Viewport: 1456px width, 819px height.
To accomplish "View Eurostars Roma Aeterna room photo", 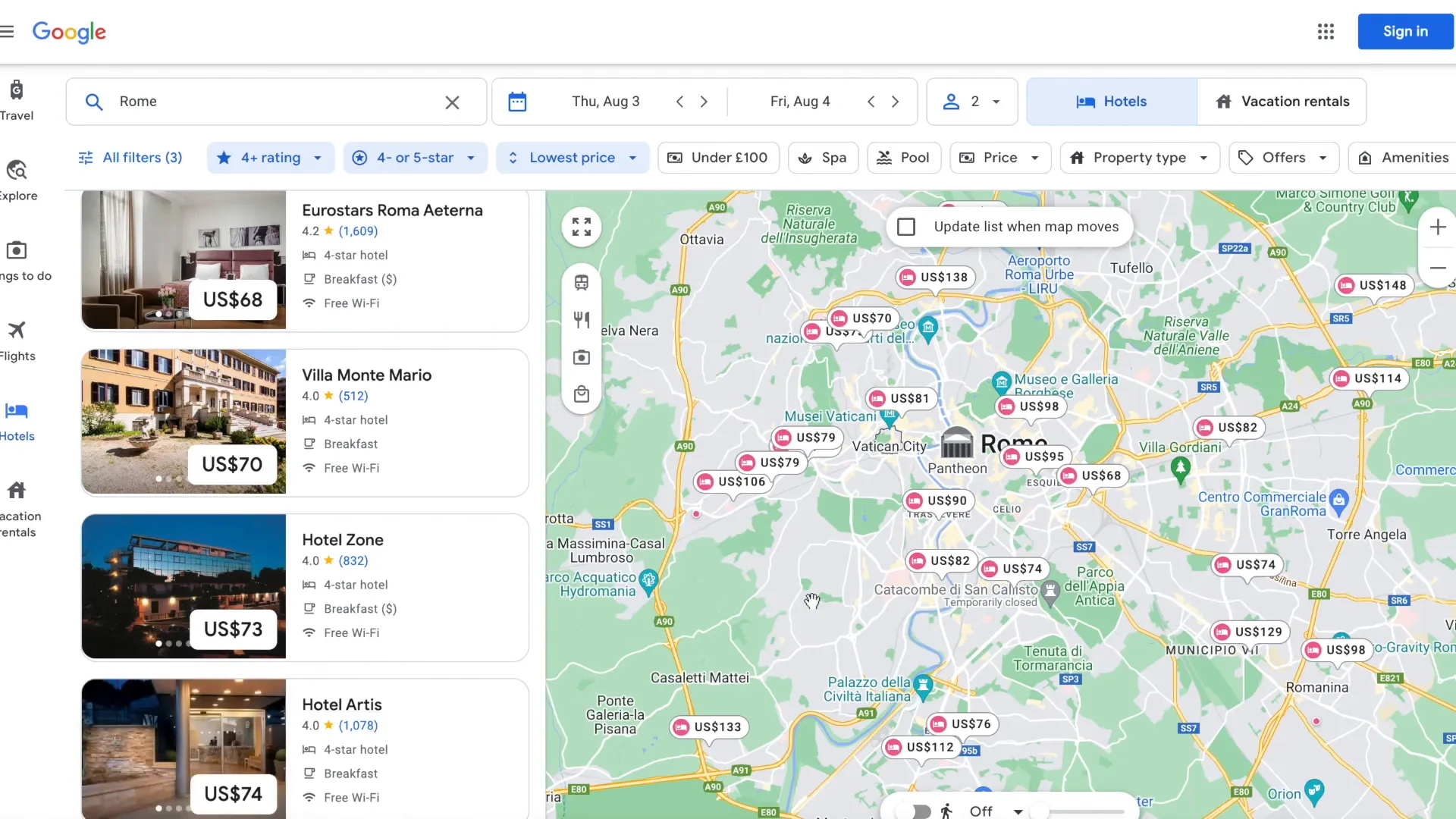I will point(184,259).
